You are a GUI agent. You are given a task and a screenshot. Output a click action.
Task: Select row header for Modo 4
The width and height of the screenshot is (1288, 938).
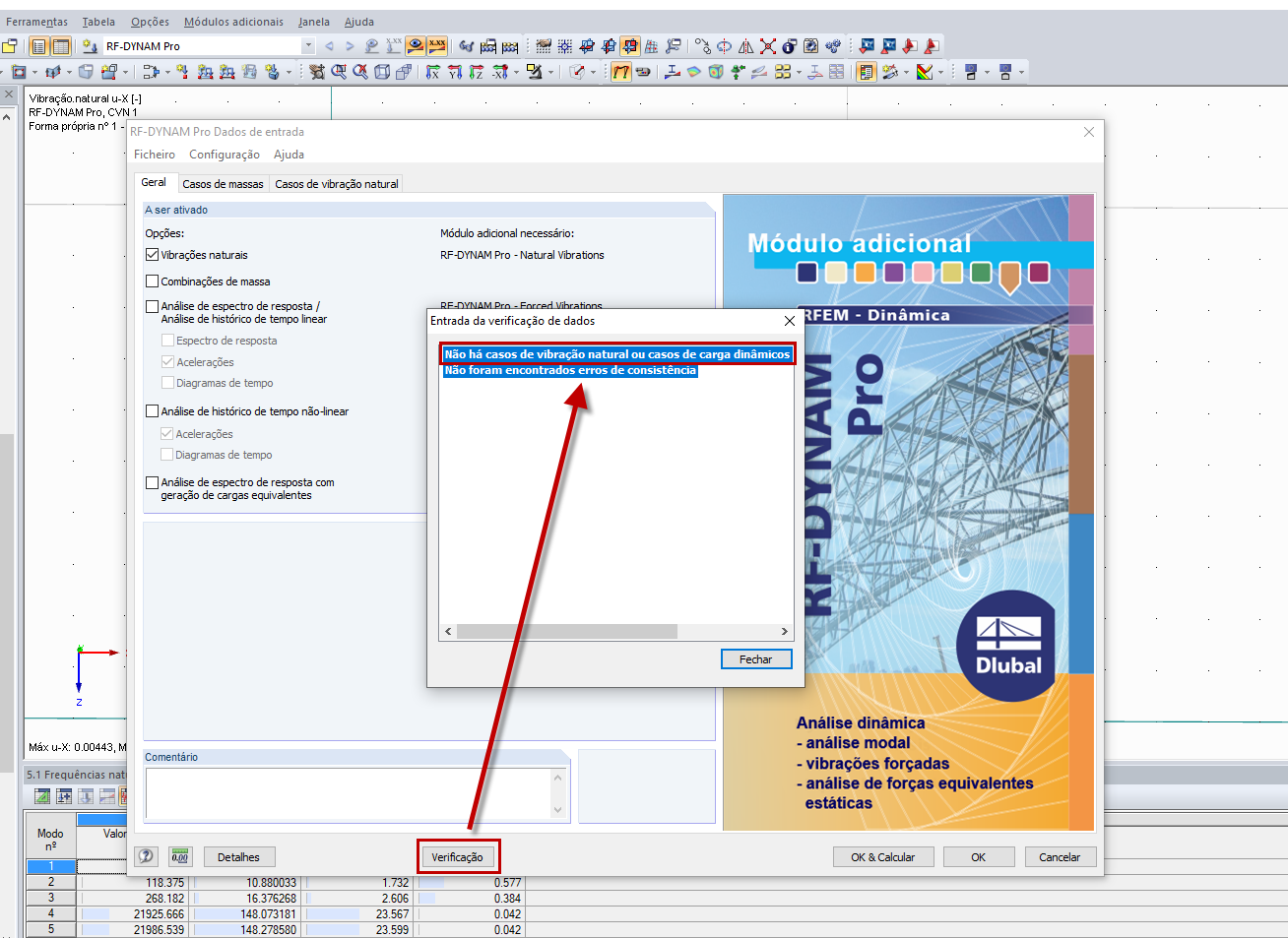point(51,914)
